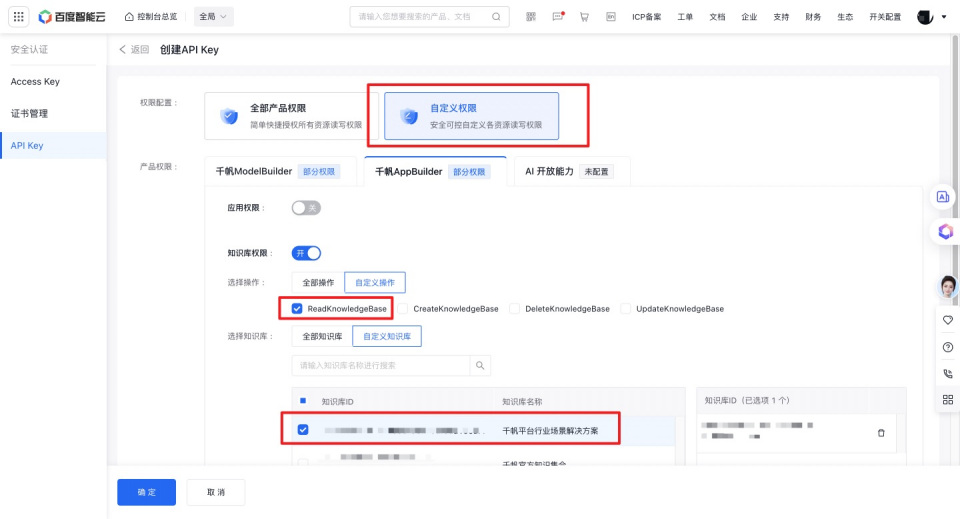Click the language switch icon in header

point(610,17)
